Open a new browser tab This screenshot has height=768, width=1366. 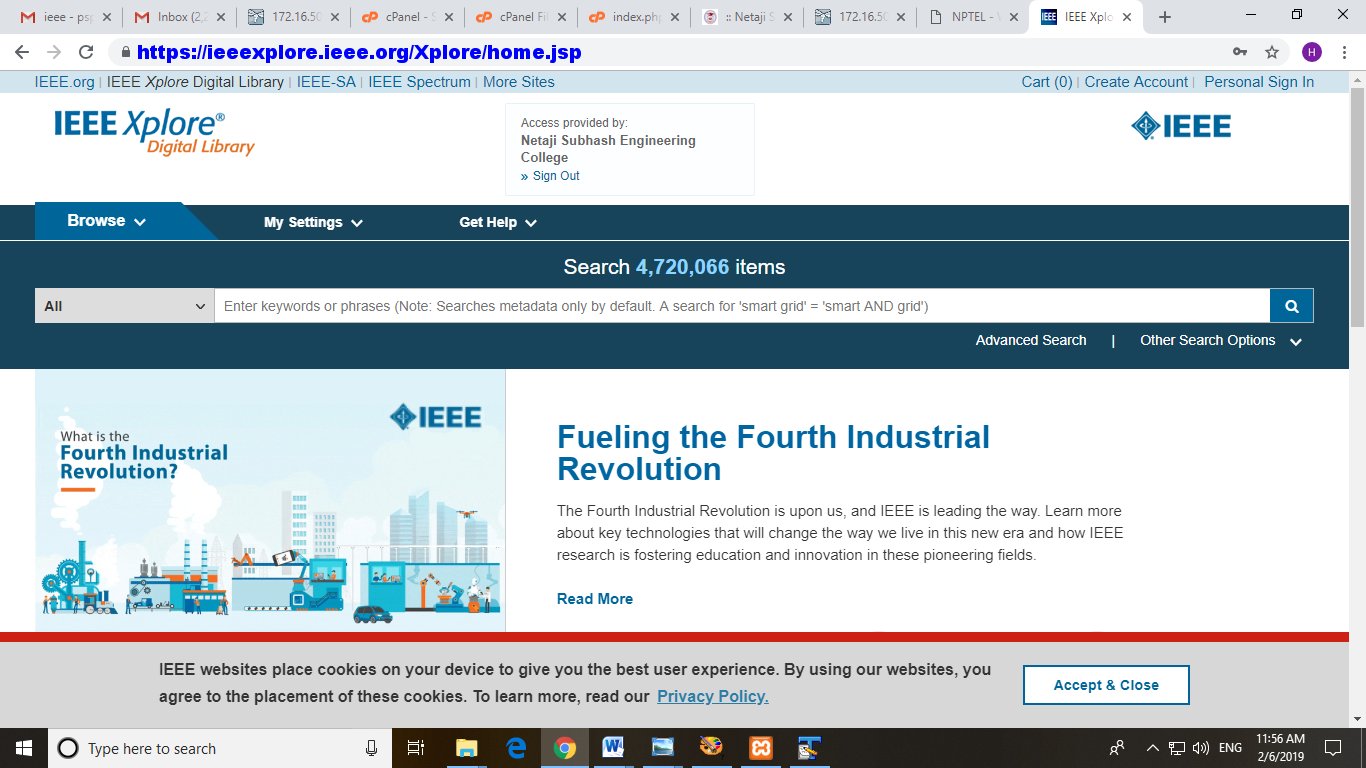coord(1164,17)
